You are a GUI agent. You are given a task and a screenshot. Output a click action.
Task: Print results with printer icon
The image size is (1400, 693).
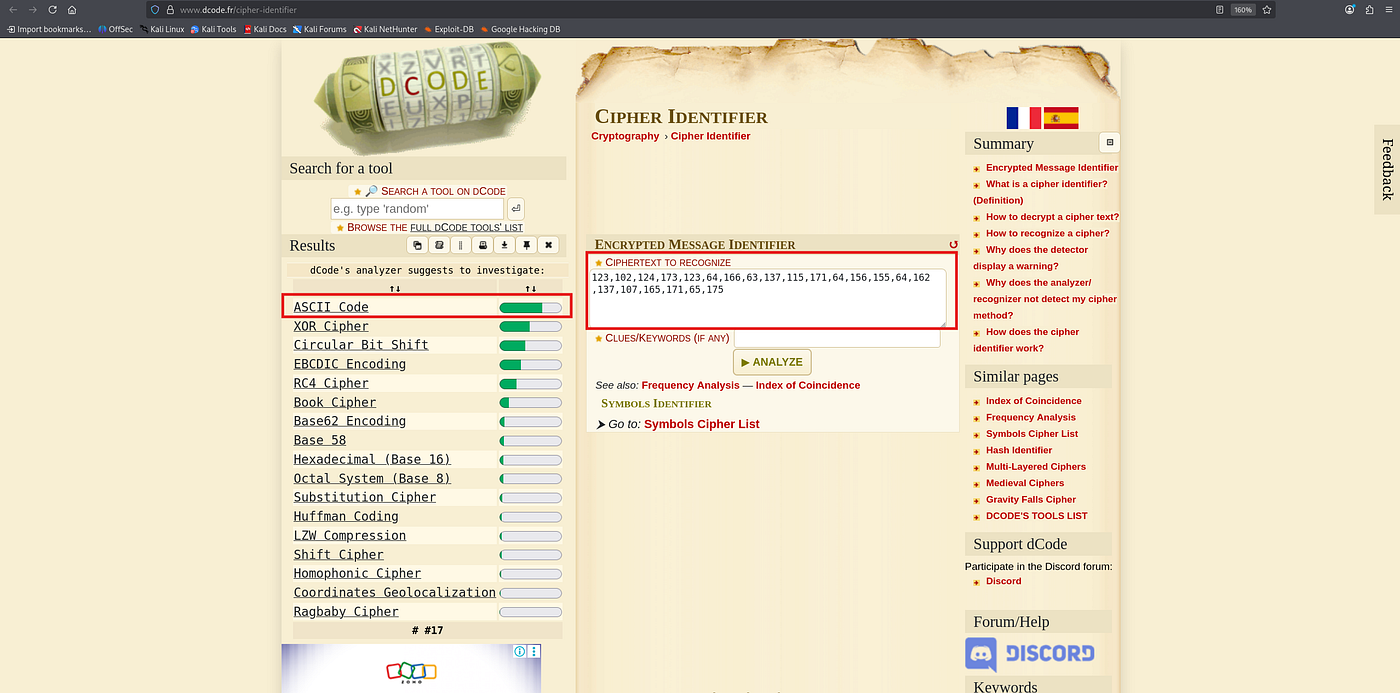[483, 245]
